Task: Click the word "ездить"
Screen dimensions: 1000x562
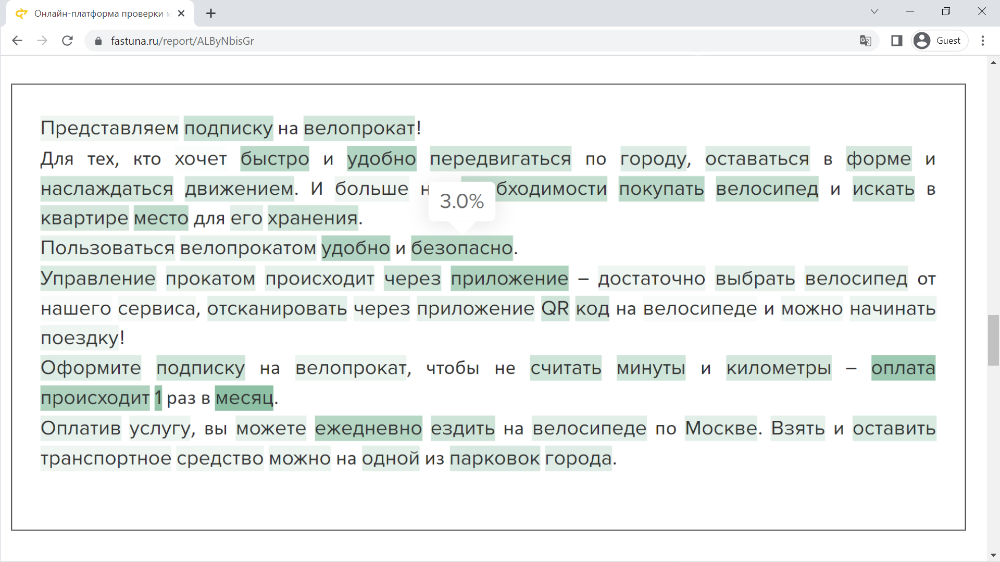Action: (x=463, y=429)
